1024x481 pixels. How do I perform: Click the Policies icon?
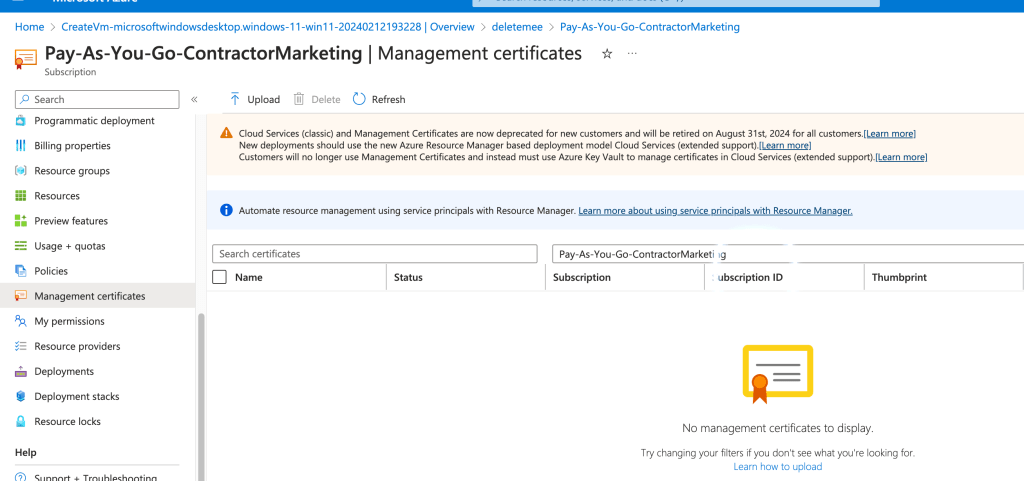point(21,271)
